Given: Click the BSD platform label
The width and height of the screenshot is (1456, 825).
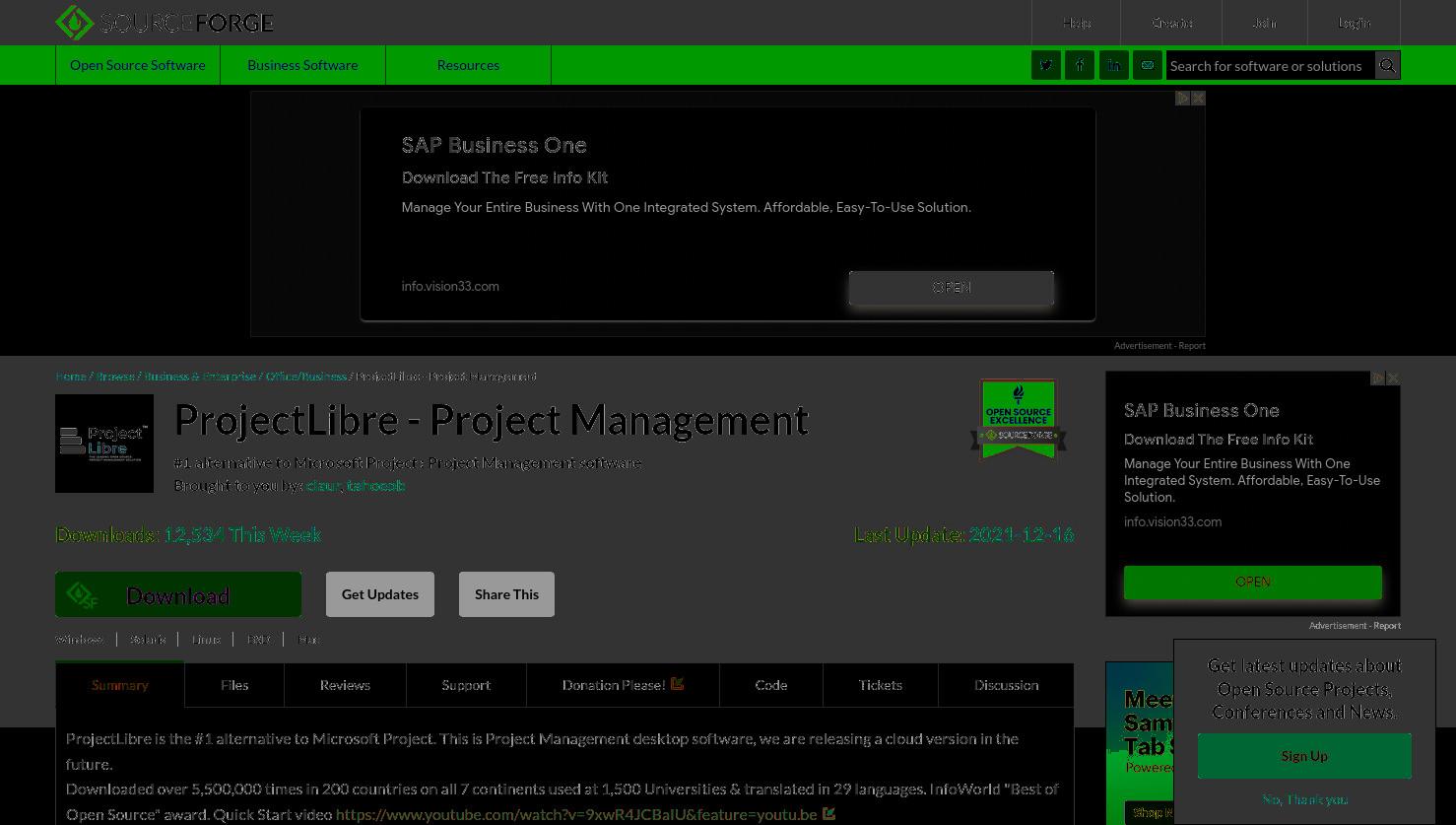Looking at the screenshot, I should pyautogui.click(x=258, y=640).
